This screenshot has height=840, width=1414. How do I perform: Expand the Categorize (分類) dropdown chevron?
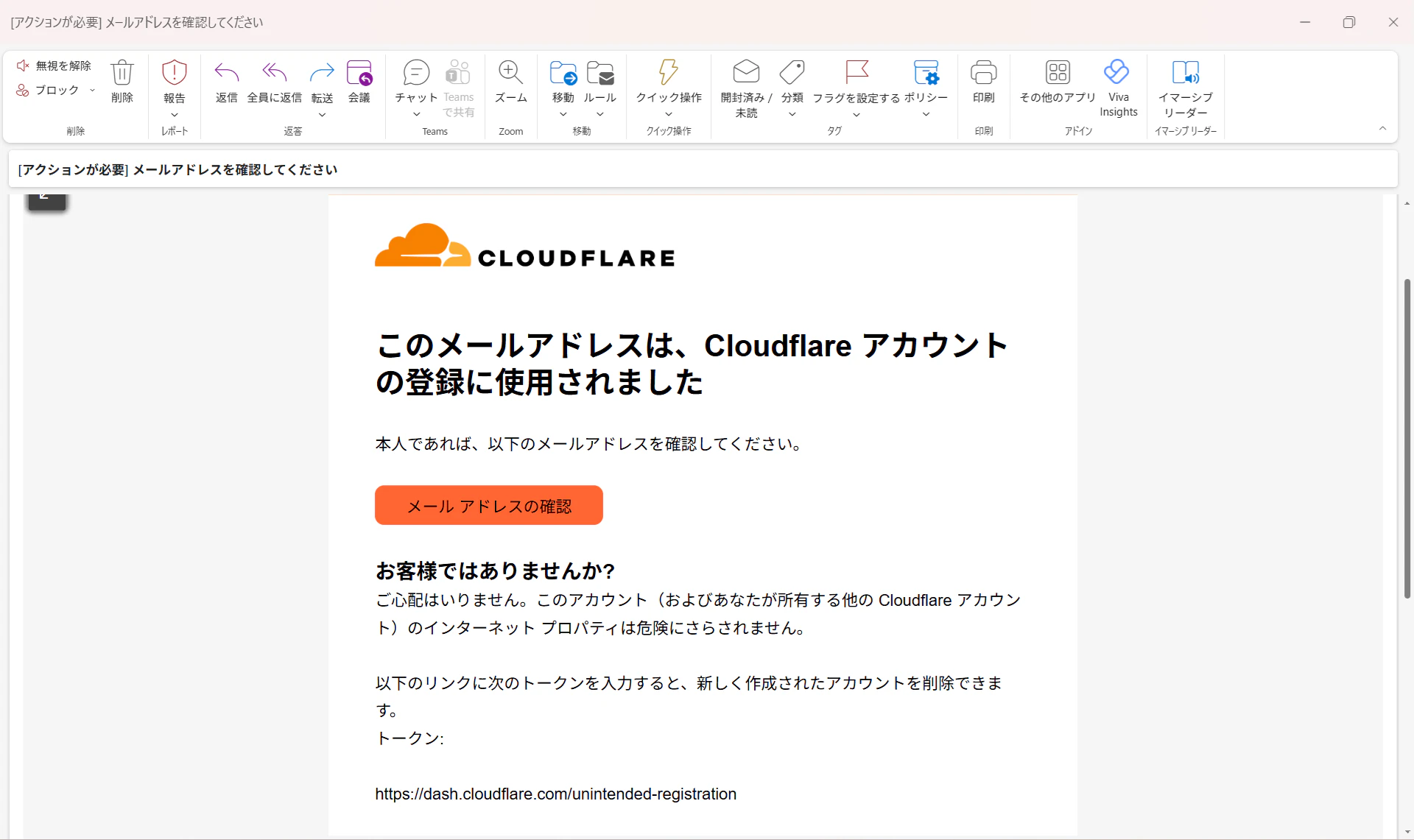point(792,114)
